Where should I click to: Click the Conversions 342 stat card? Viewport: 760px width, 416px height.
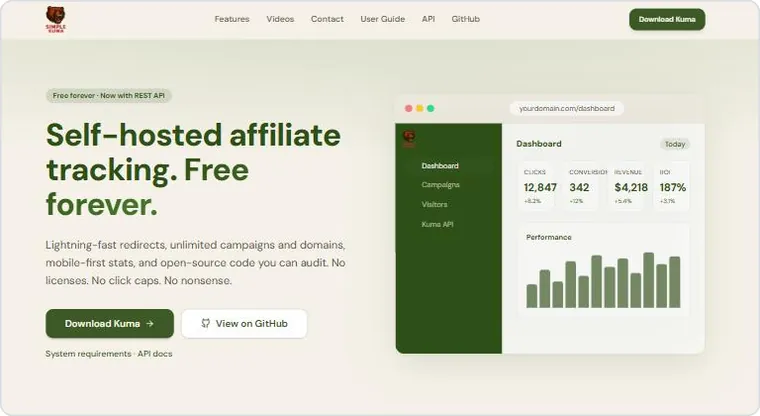coord(581,187)
